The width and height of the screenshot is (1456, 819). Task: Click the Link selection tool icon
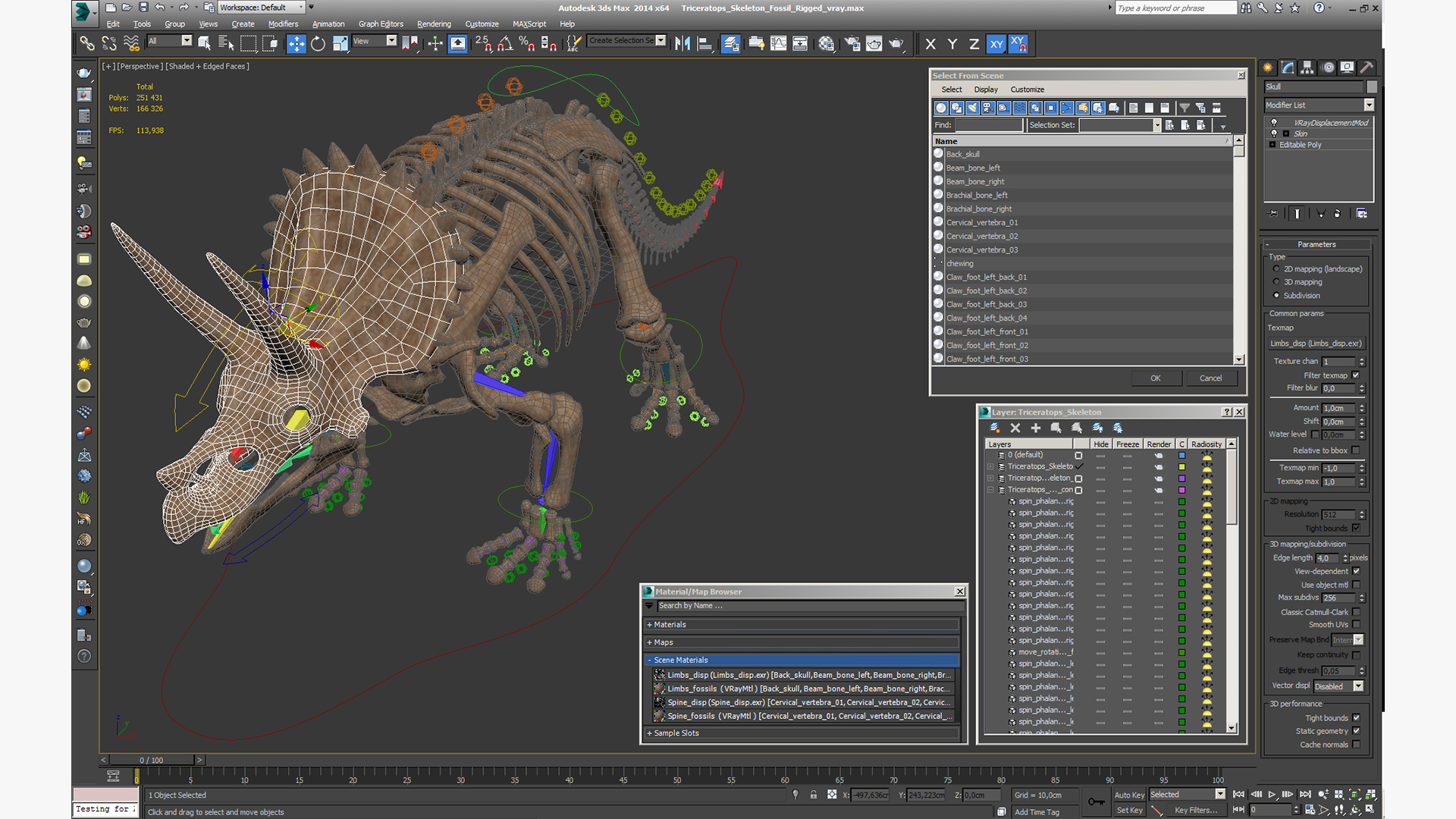click(x=87, y=44)
